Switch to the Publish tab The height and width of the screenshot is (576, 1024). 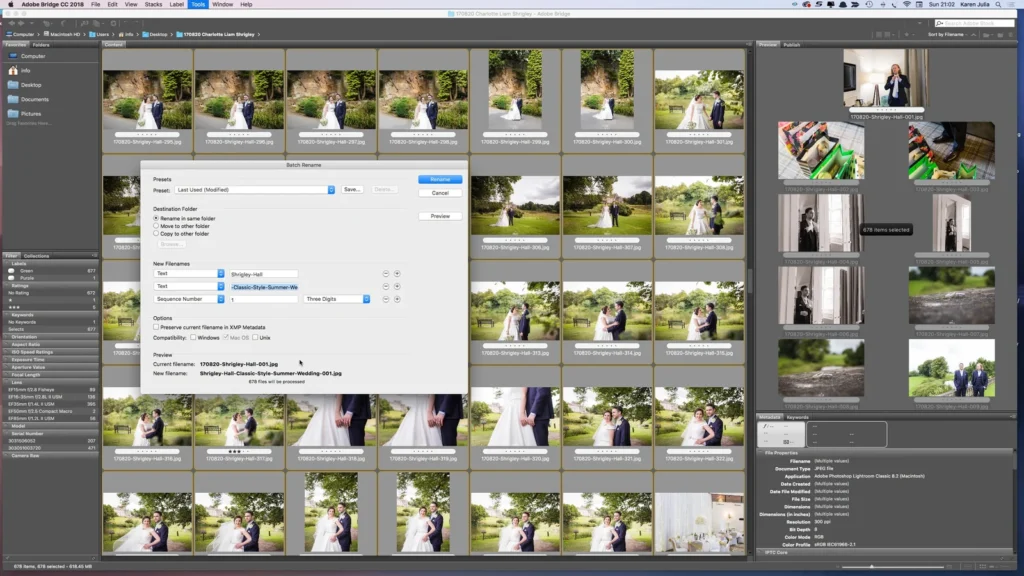[x=792, y=45]
